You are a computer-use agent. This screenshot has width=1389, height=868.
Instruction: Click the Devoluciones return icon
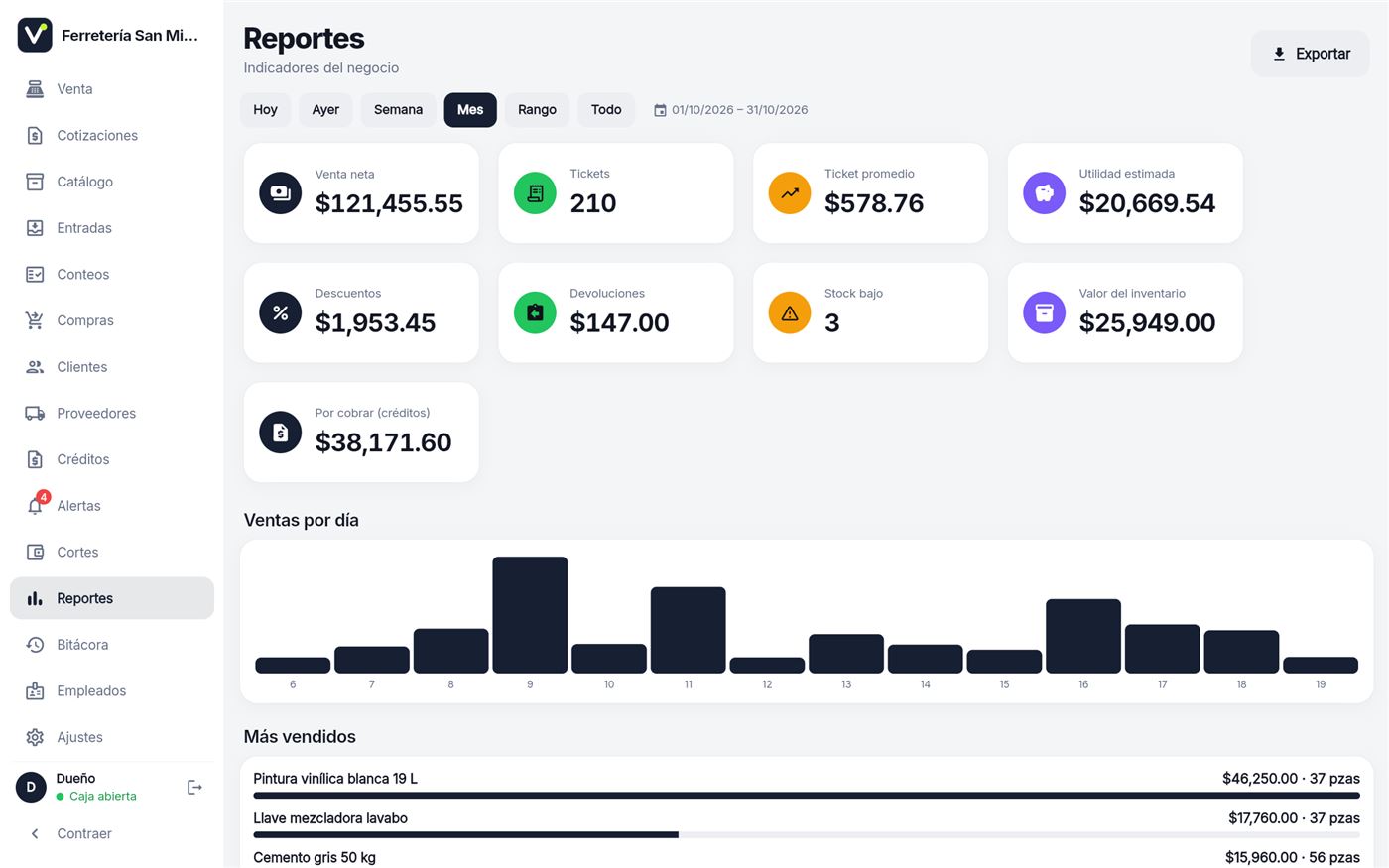tap(535, 312)
